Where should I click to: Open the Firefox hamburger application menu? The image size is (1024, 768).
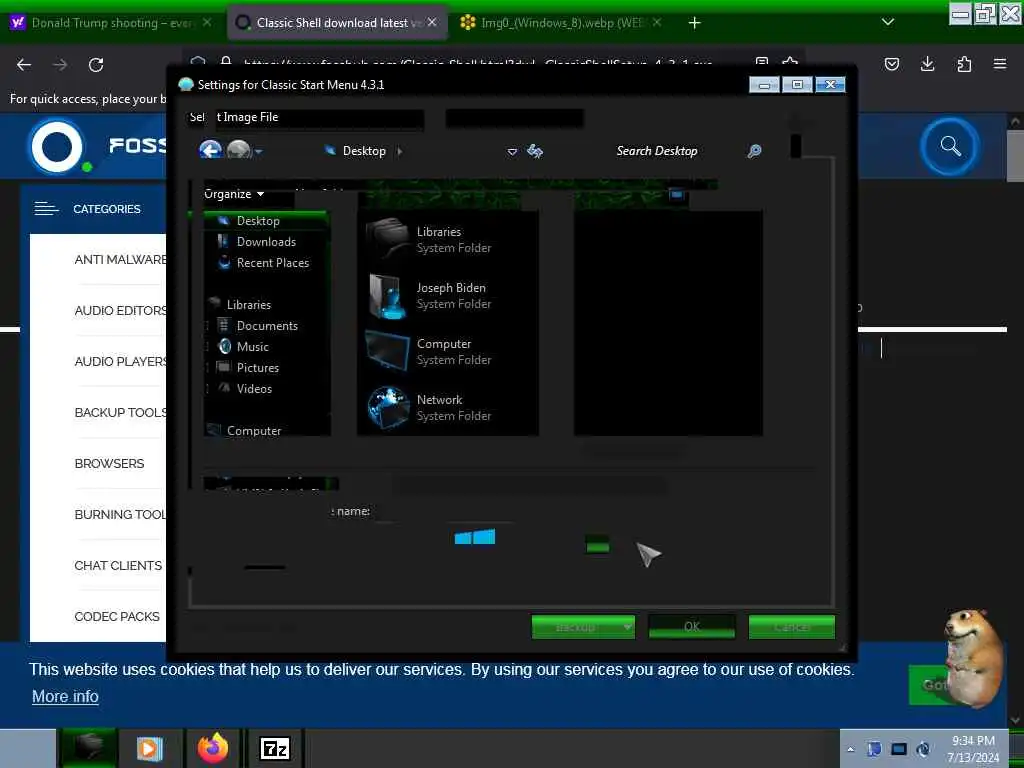(1000, 64)
